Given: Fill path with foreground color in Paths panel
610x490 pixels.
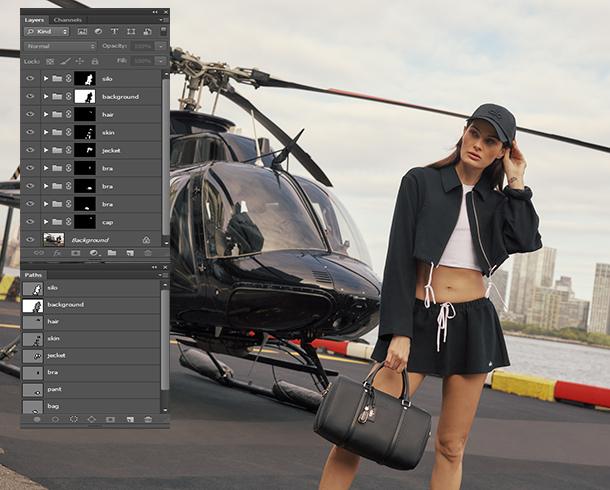Looking at the screenshot, I should (x=37, y=419).
